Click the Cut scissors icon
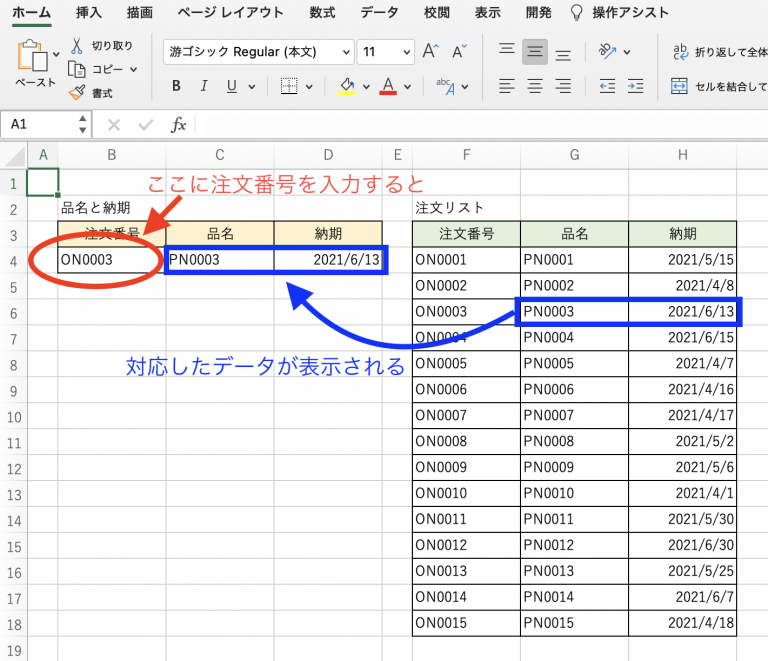The image size is (768, 661). 76,46
